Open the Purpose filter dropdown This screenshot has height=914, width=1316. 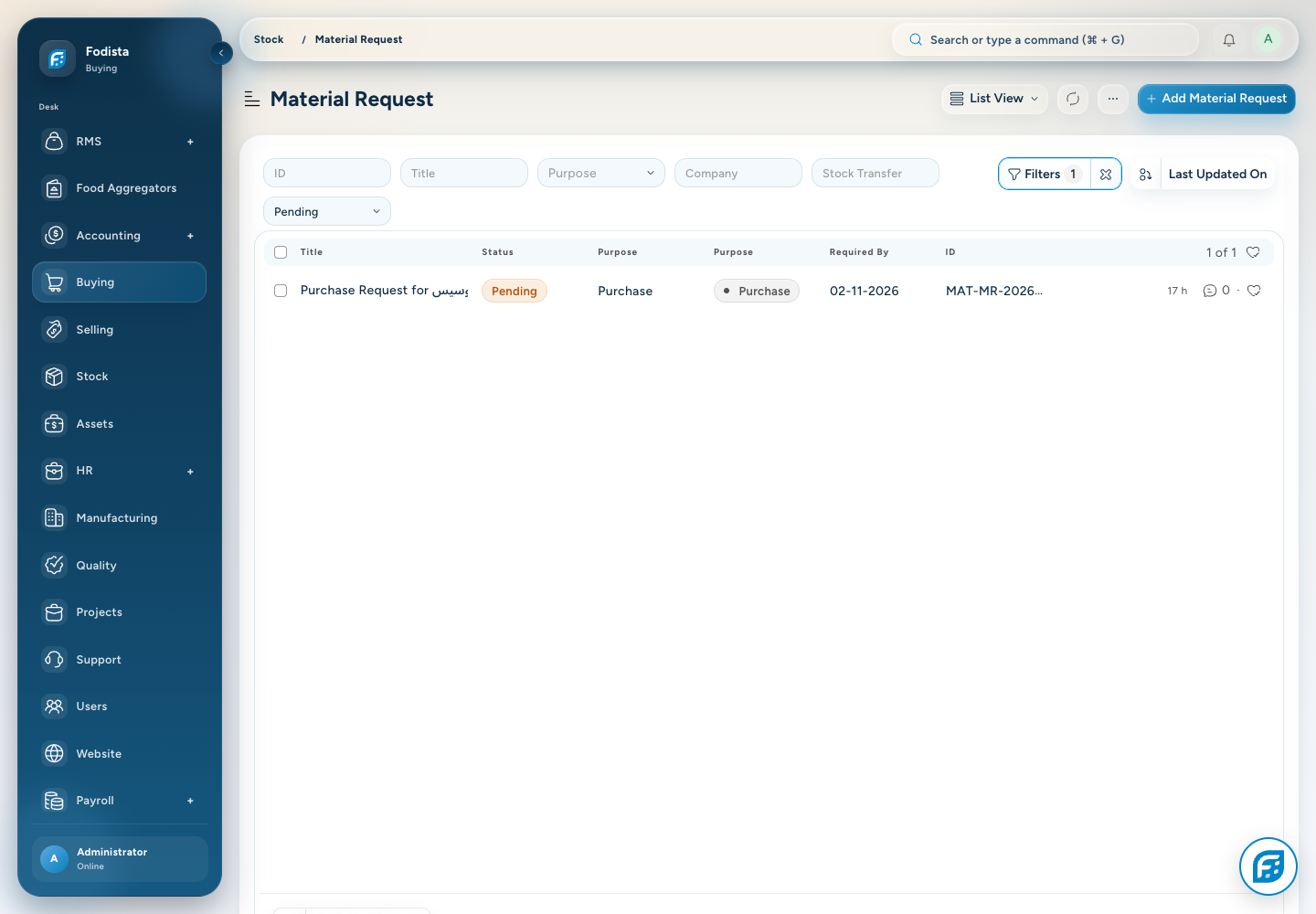(601, 173)
